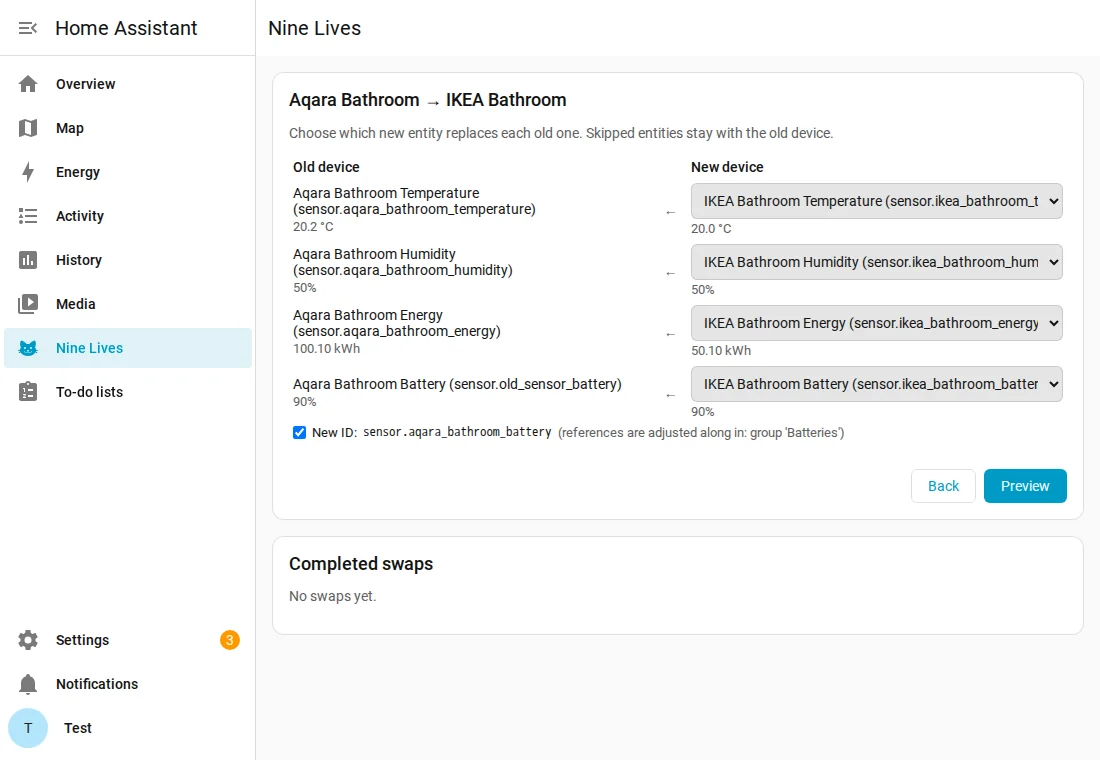Click the Preview button
The height and width of the screenshot is (760, 1100).
pos(1025,486)
